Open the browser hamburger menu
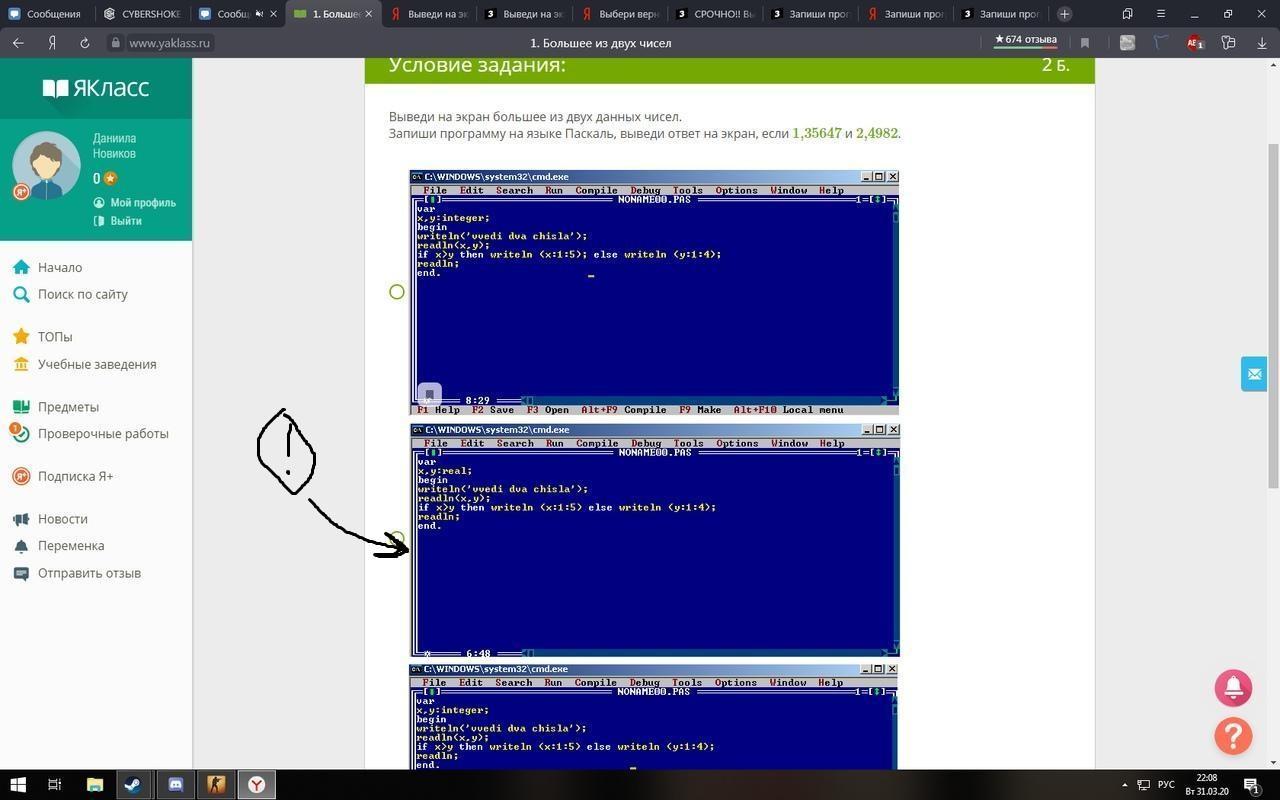The height and width of the screenshot is (800, 1280). [x=1160, y=14]
